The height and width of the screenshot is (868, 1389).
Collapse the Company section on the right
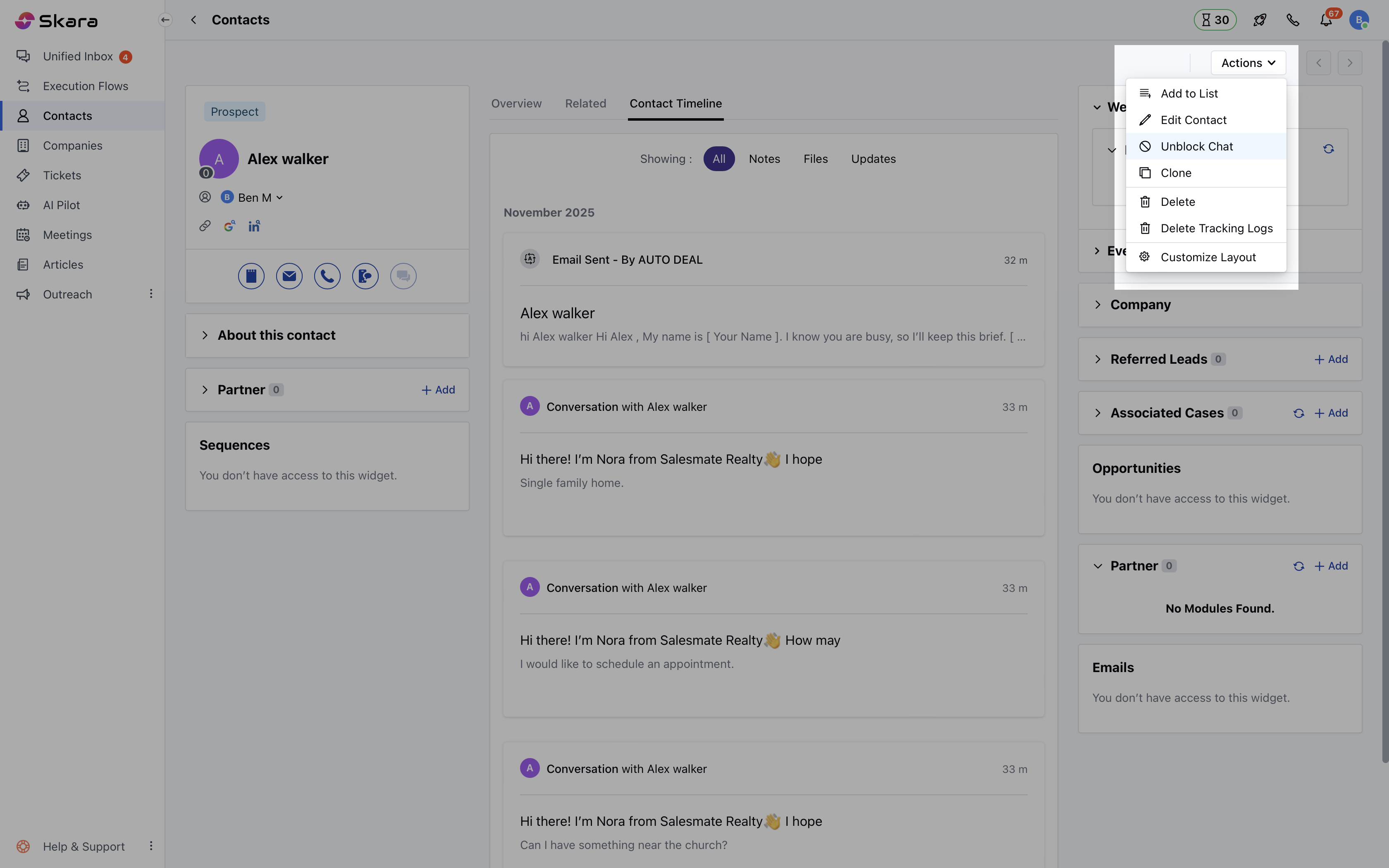1098,305
